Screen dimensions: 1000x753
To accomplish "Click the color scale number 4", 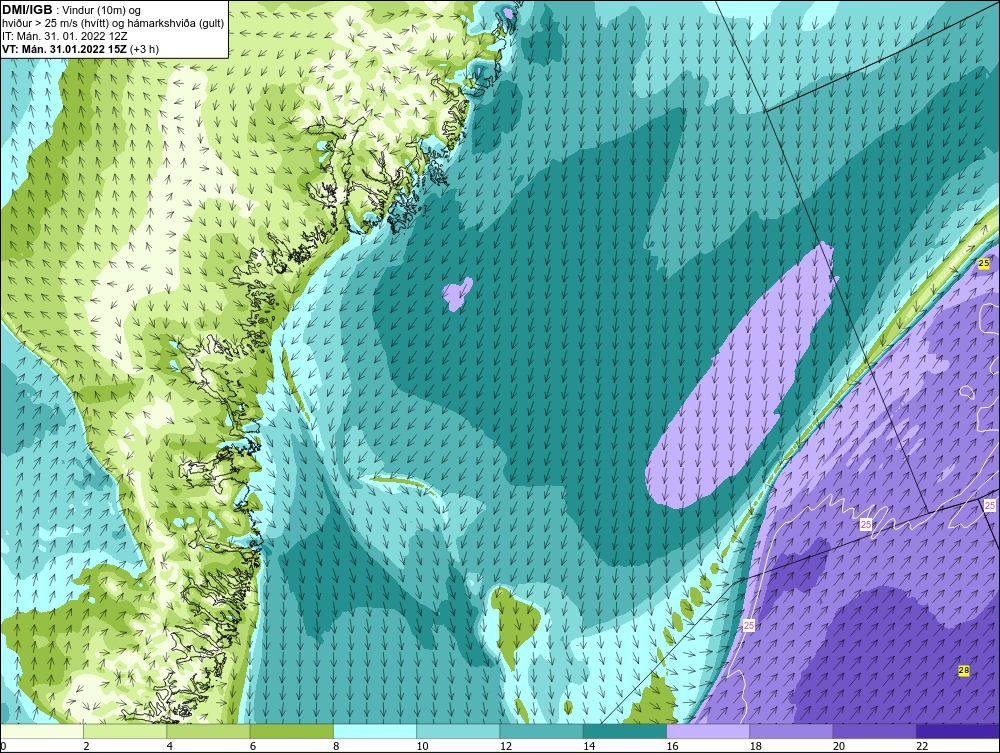I will coord(170,747).
